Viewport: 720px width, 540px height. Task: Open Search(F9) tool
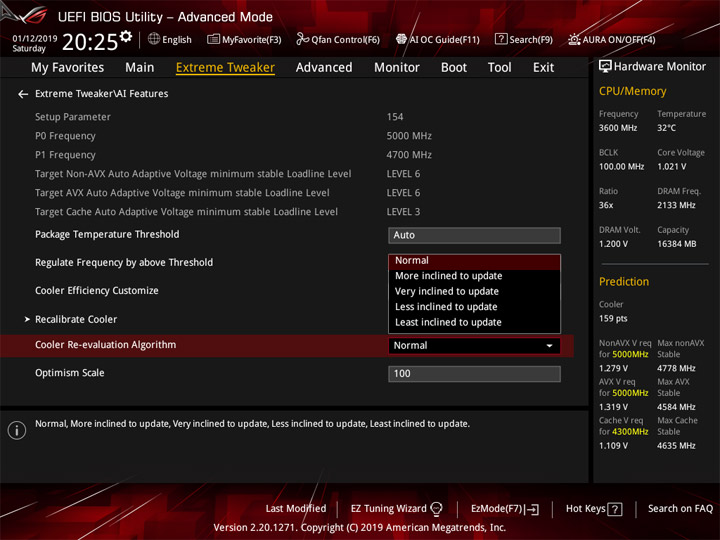(523, 39)
